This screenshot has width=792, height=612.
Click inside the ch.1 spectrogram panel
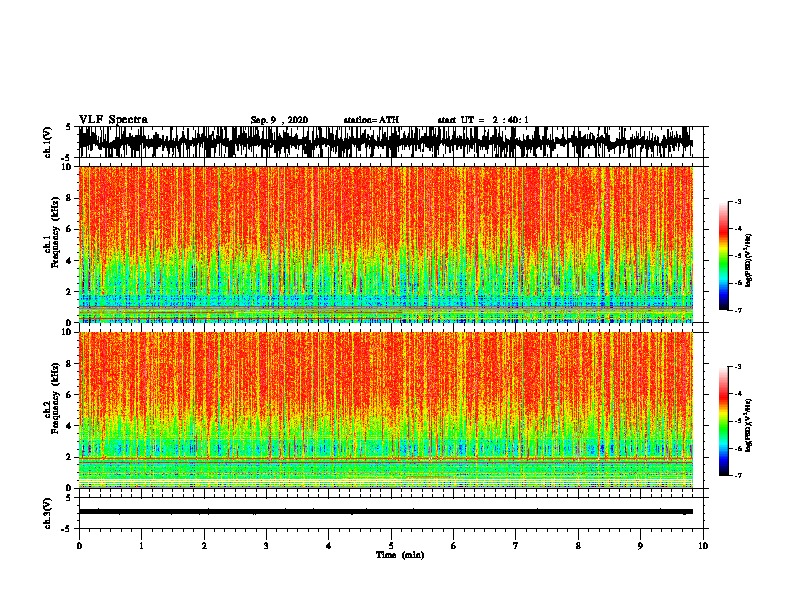[x=386, y=244]
